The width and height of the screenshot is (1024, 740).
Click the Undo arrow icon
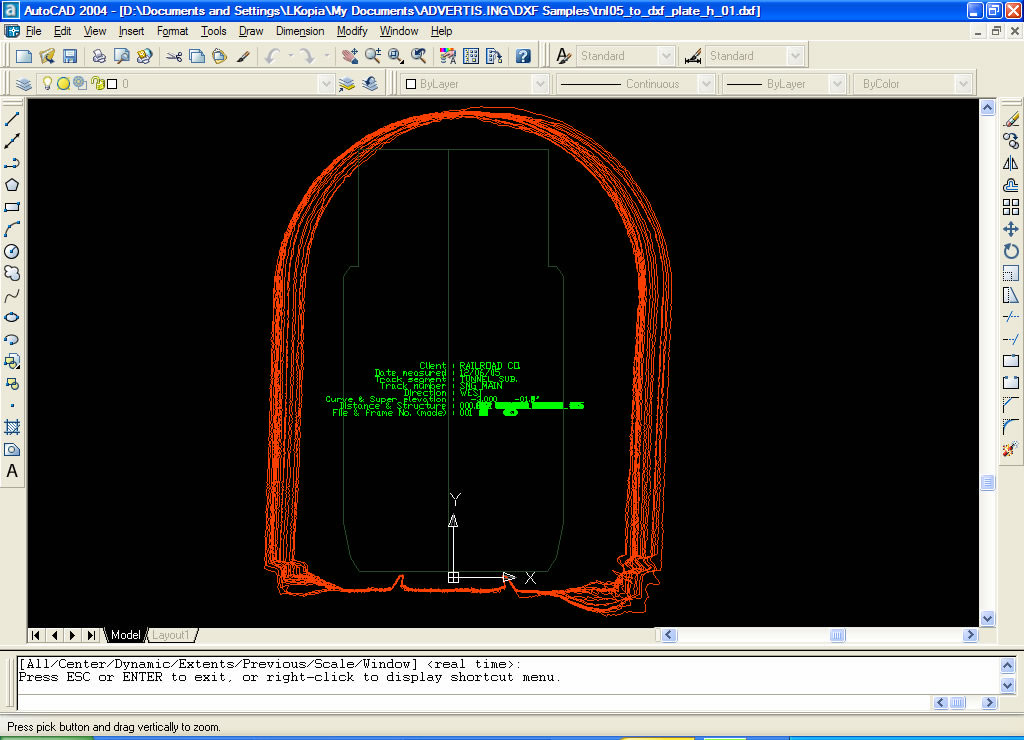coord(272,56)
